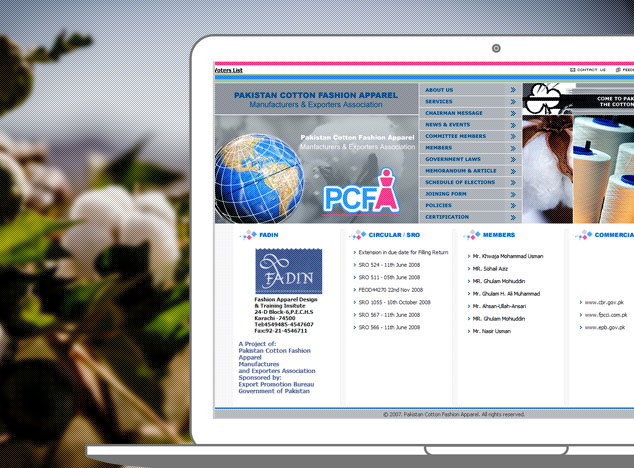The width and height of the screenshot is (634, 468).
Task: Click the arrow beside Chairman Message
Action: 513,113
